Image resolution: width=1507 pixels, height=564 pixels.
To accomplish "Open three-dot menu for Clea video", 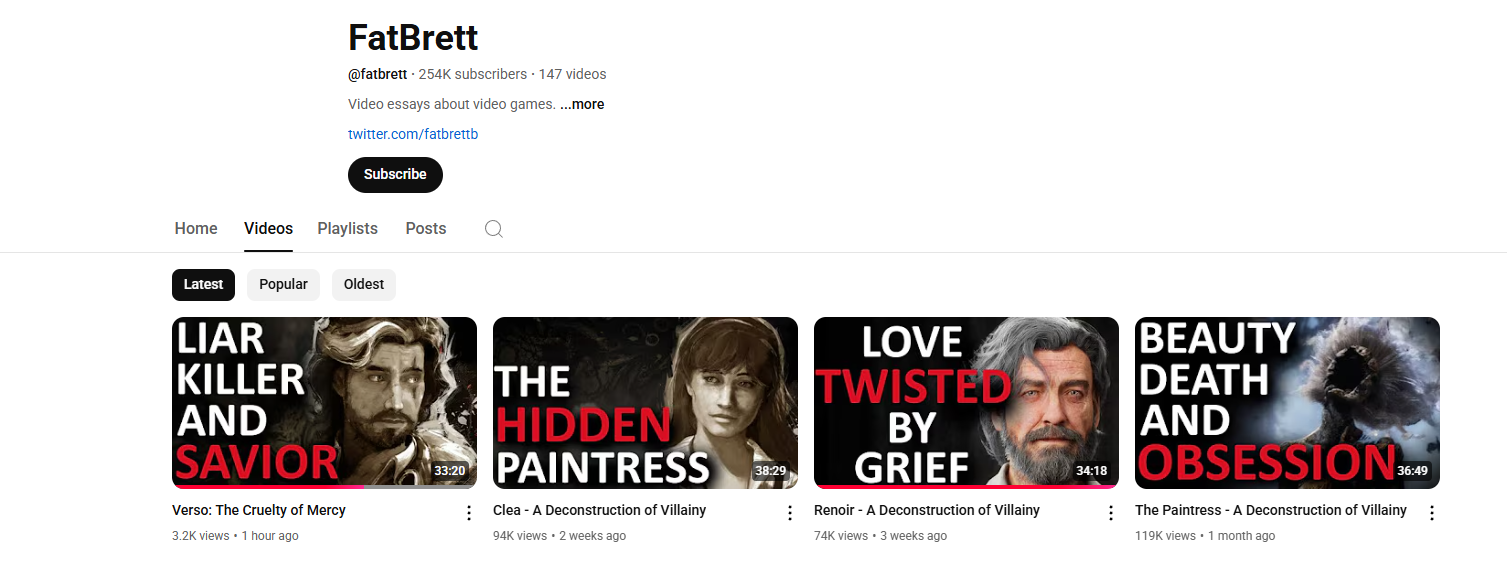I will (790, 513).
